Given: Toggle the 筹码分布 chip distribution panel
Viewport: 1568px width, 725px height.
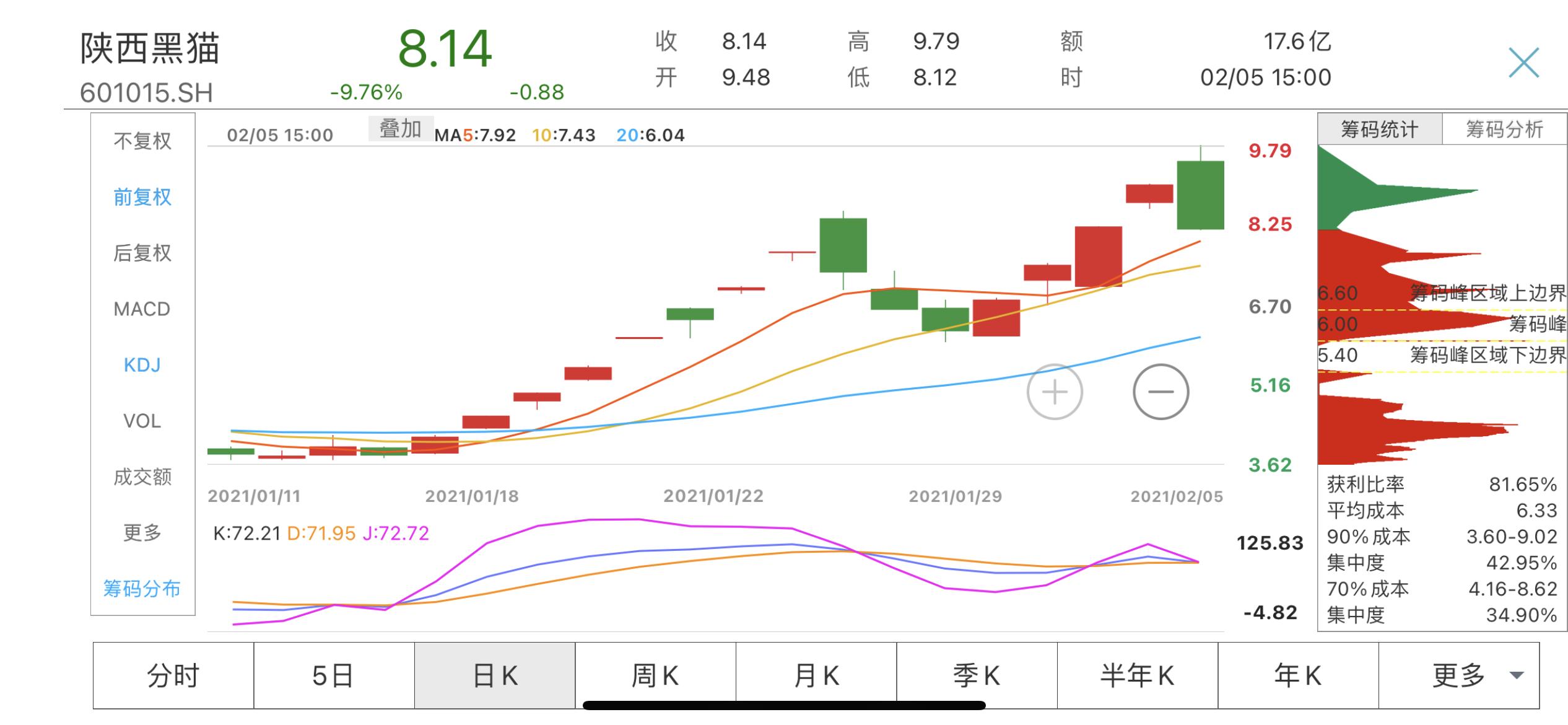Looking at the screenshot, I should (142, 588).
